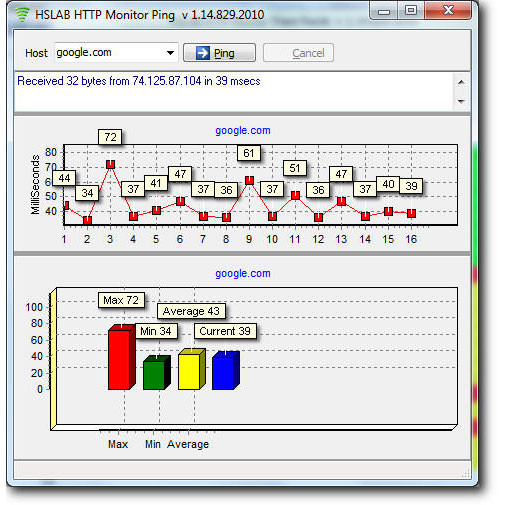505x505 pixels.
Task: Click the red data point at ping 11
Action: [x=295, y=195]
